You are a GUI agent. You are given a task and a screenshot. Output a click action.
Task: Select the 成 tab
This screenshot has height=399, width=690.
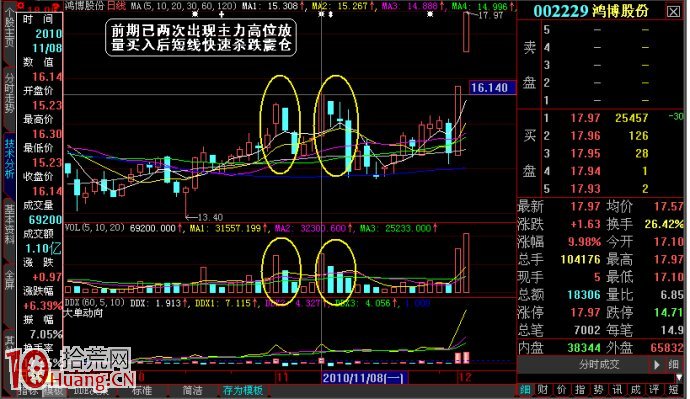[x=635, y=389]
